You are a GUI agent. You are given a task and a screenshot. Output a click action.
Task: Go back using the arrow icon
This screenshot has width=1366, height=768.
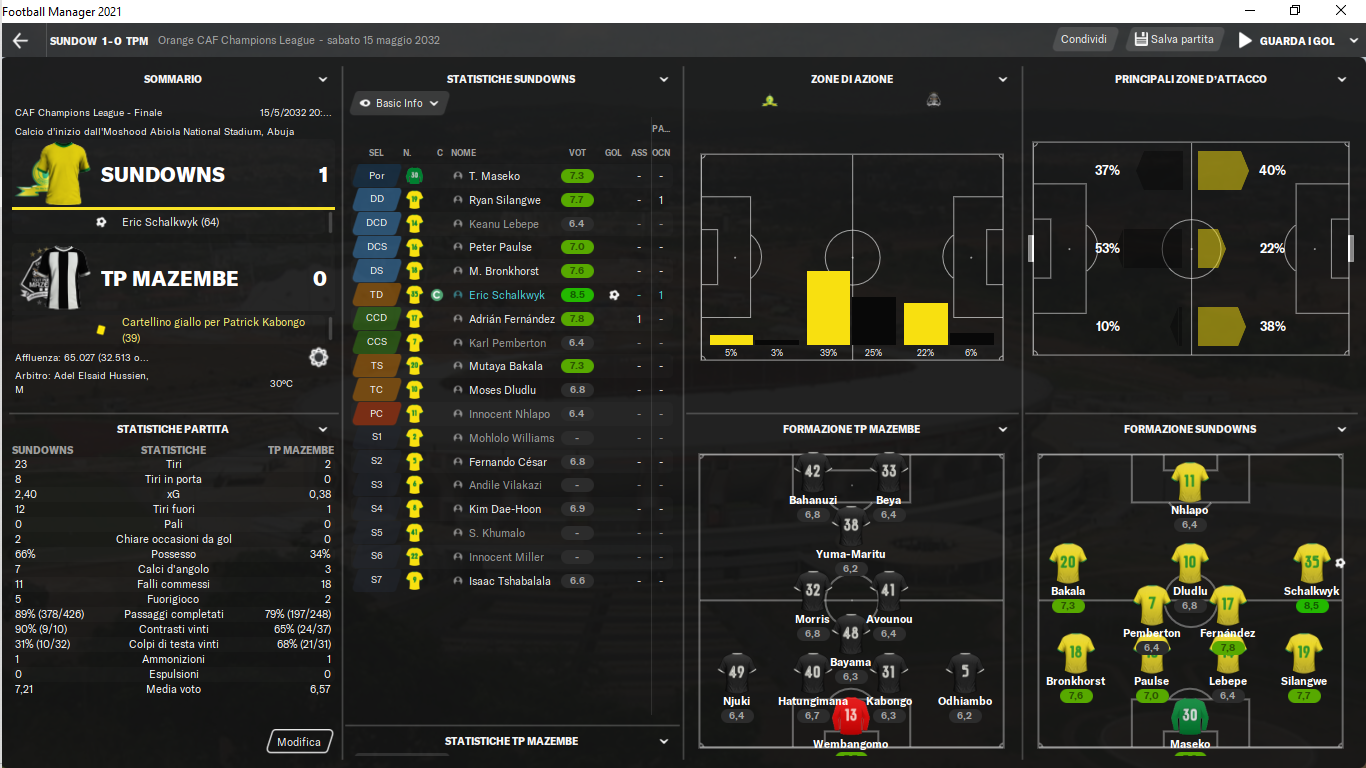(x=20, y=40)
